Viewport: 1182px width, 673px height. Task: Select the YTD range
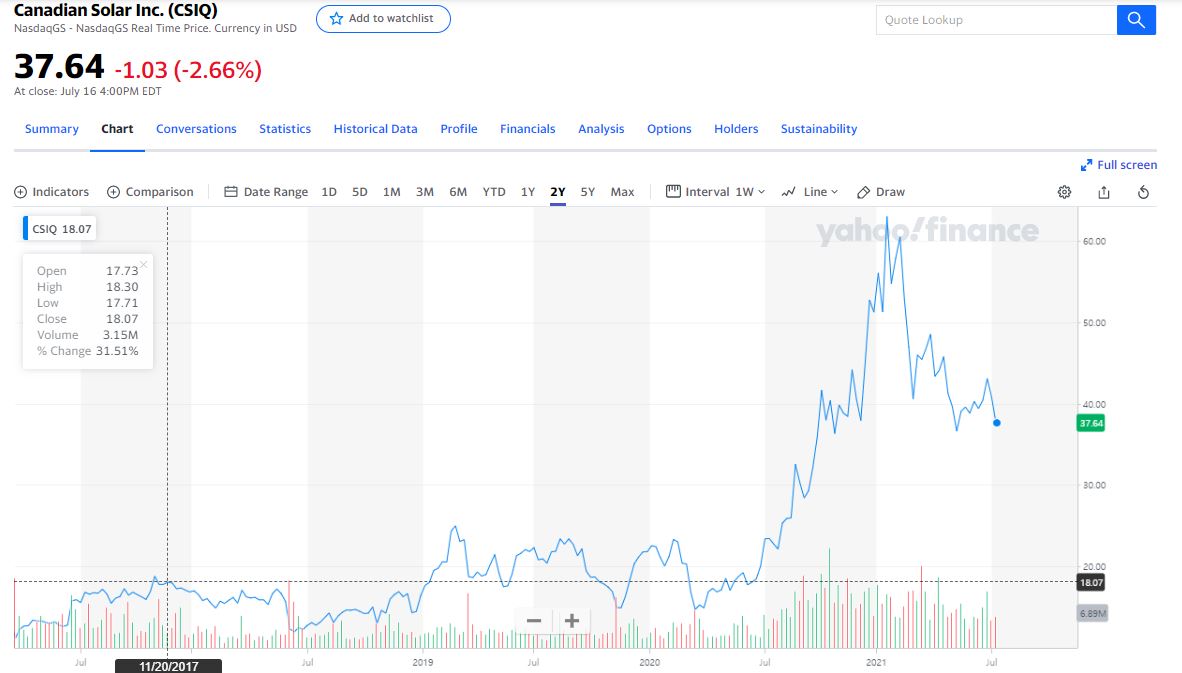[494, 192]
